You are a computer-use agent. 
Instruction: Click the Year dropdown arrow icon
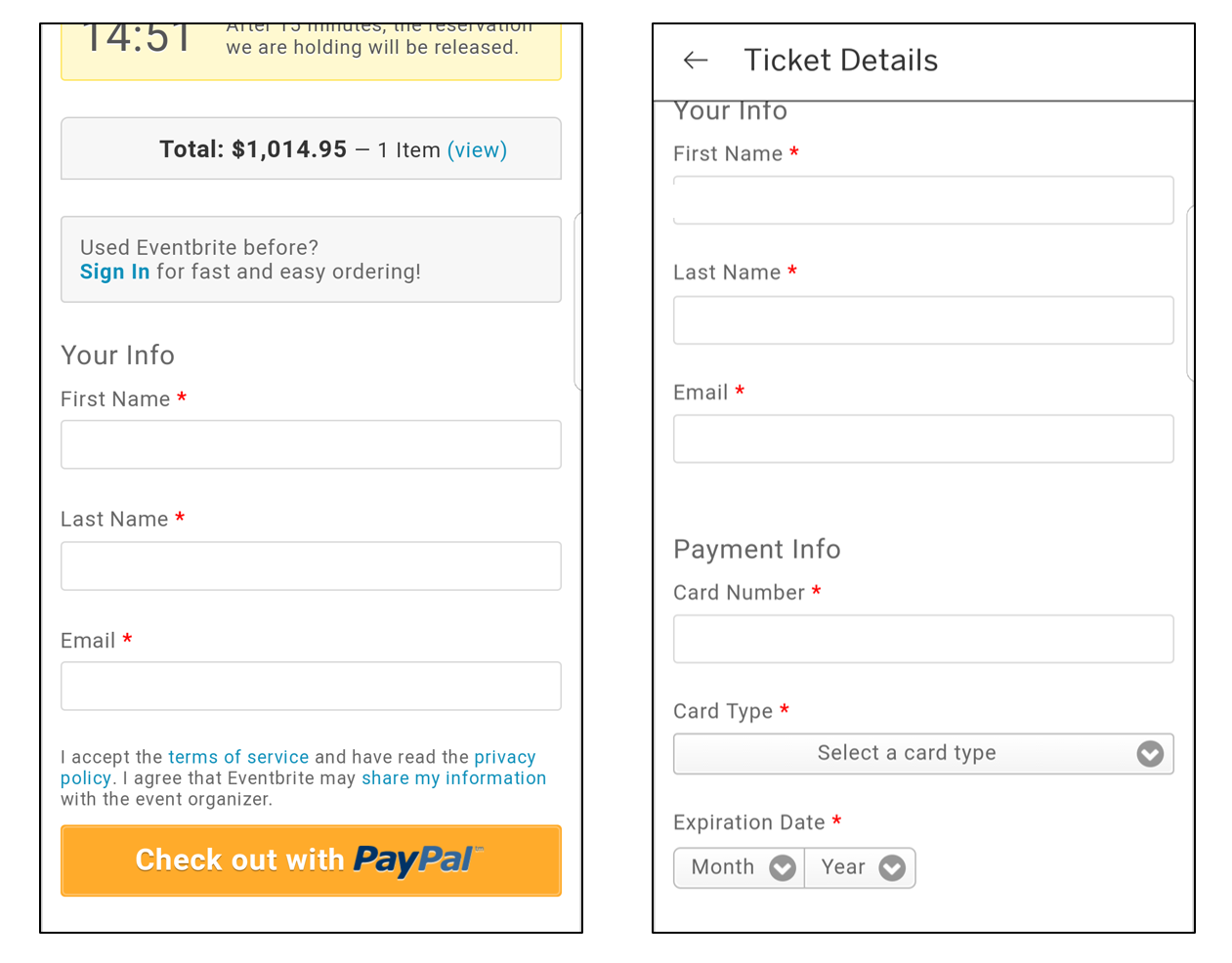pyautogui.click(x=892, y=867)
